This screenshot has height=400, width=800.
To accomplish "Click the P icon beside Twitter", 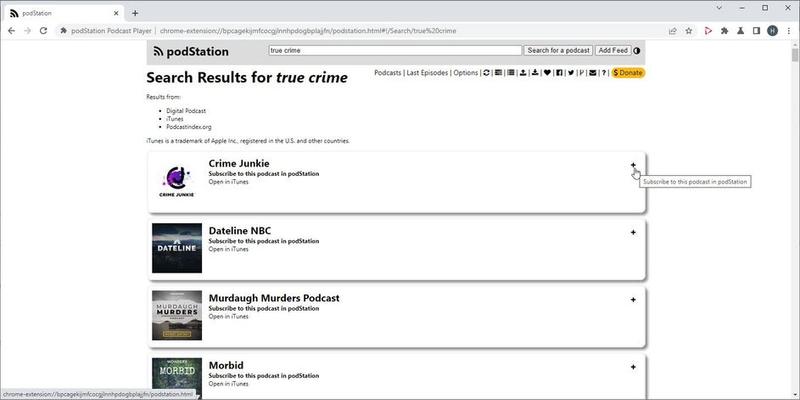I will [582, 73].
